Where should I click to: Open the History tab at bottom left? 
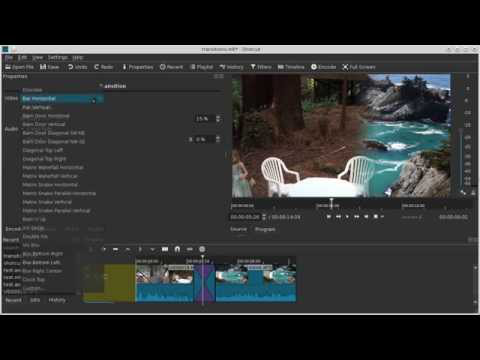[57, 300]
